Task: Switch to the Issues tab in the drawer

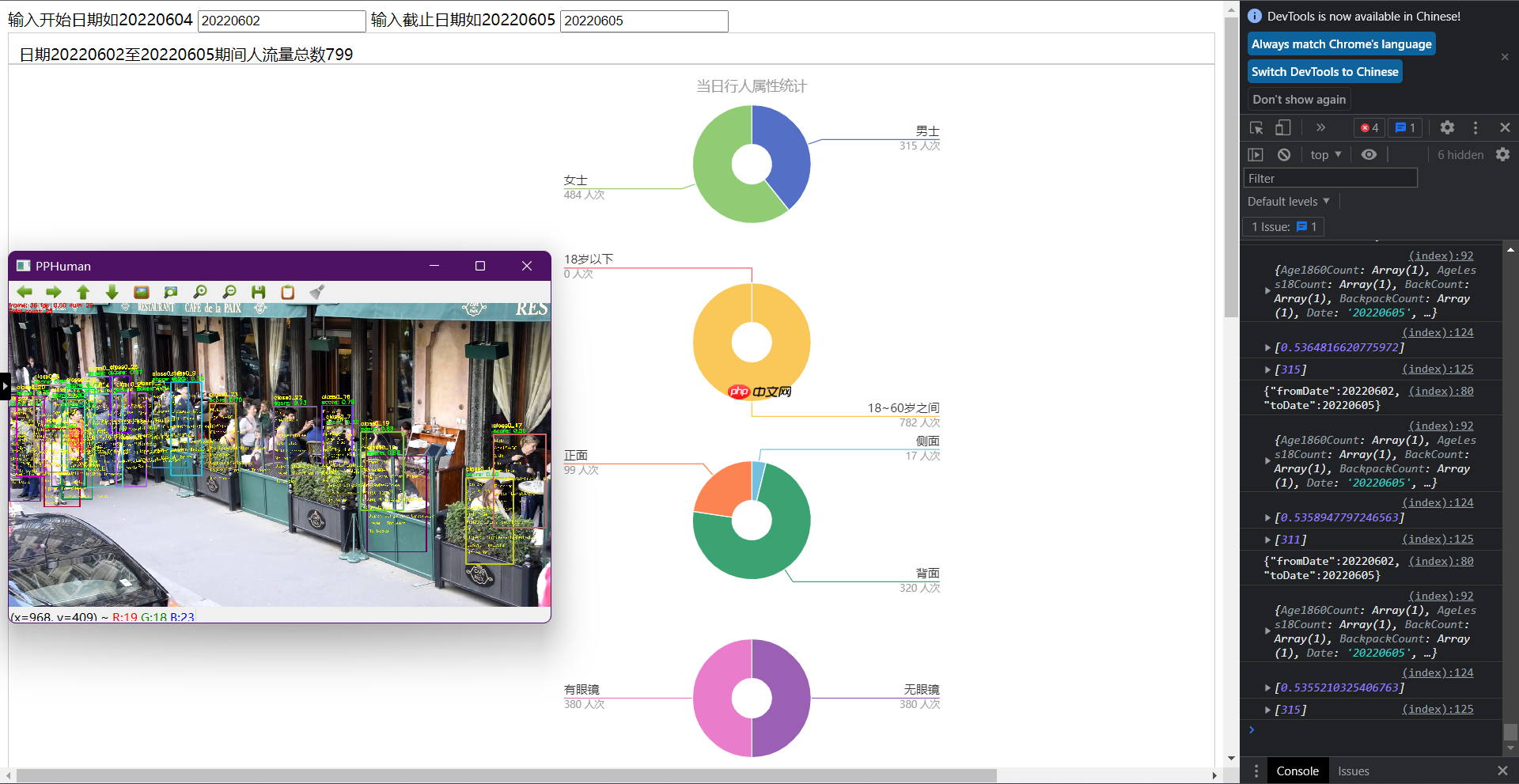Action: (x=1353, y=771)
